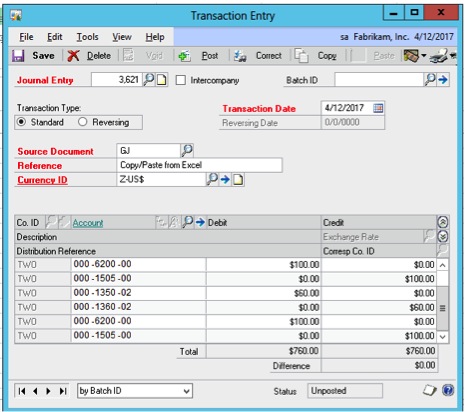Click the empty Batch ID field
The width and height of the screenshot is (465, 412).
point(379,80)
